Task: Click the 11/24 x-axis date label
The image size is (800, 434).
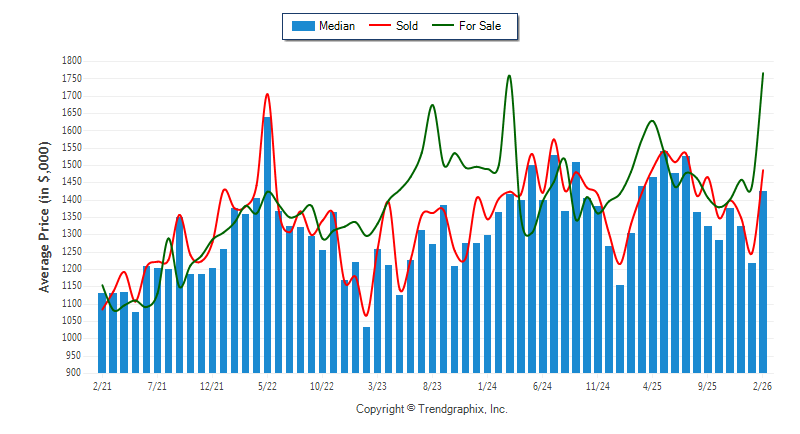Action: click(597, 385)
